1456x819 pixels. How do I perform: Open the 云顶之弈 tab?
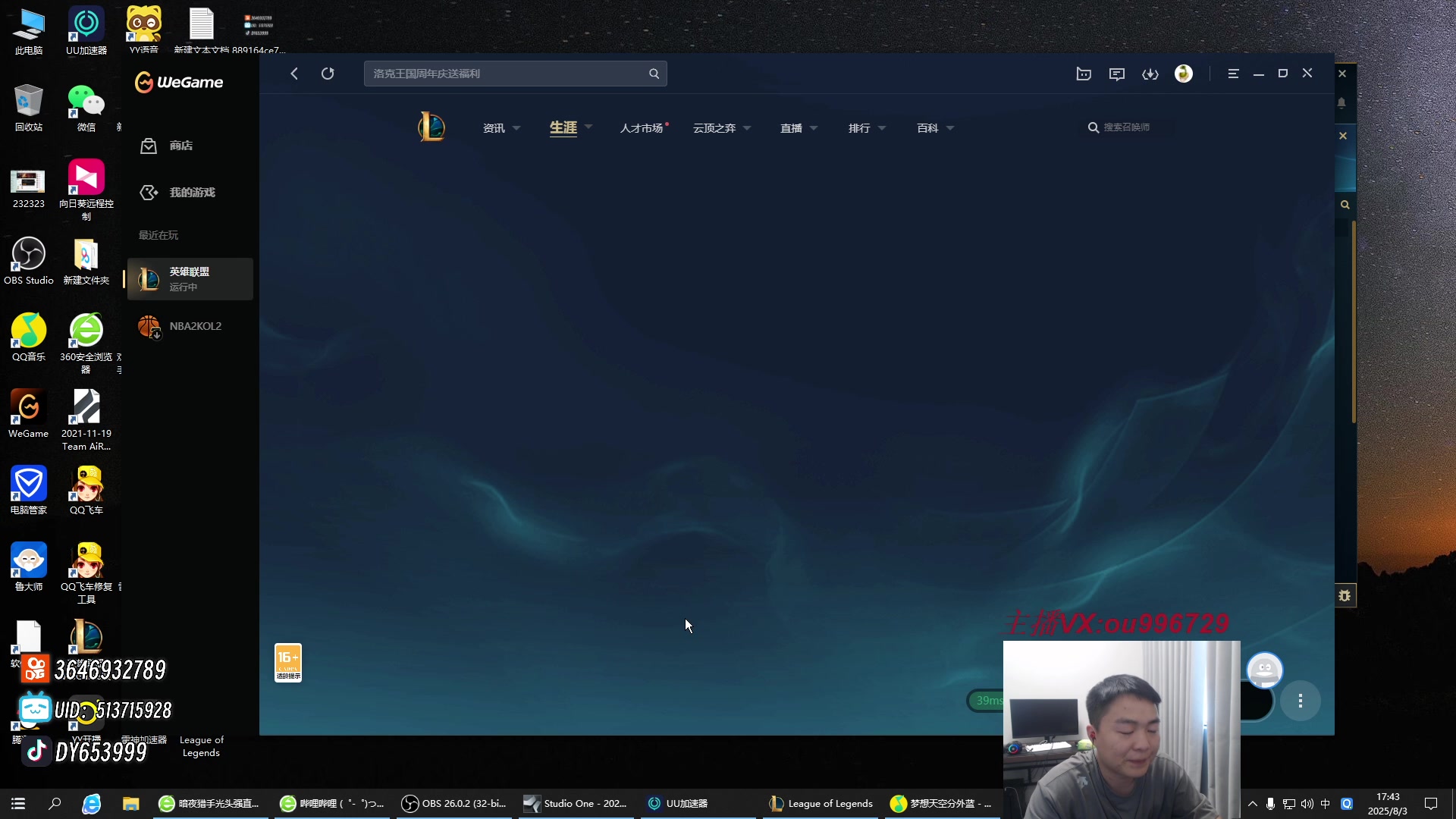[714, 128]
